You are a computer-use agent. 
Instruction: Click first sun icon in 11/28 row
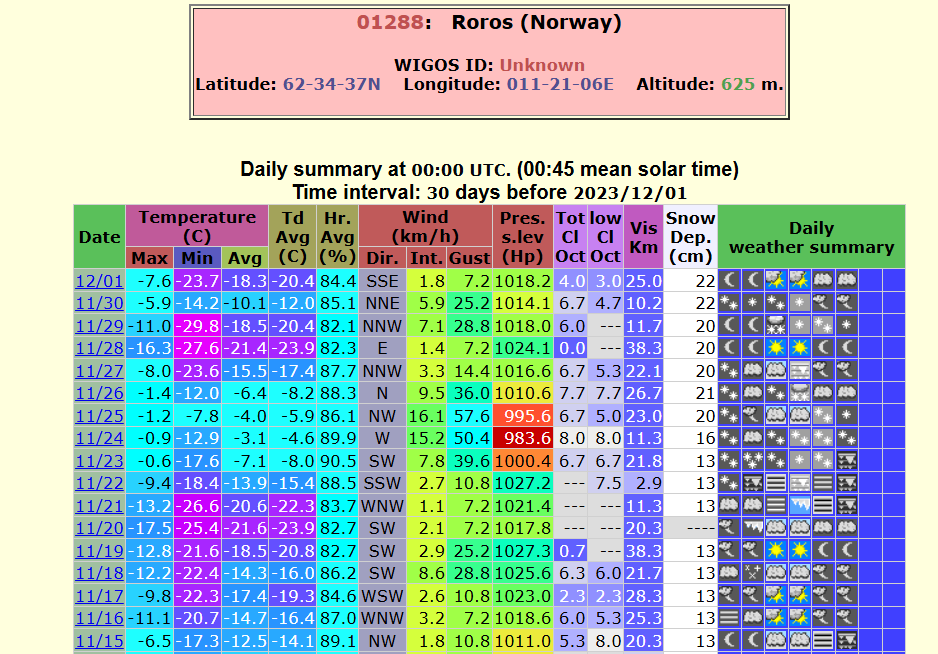coord(775,348)
